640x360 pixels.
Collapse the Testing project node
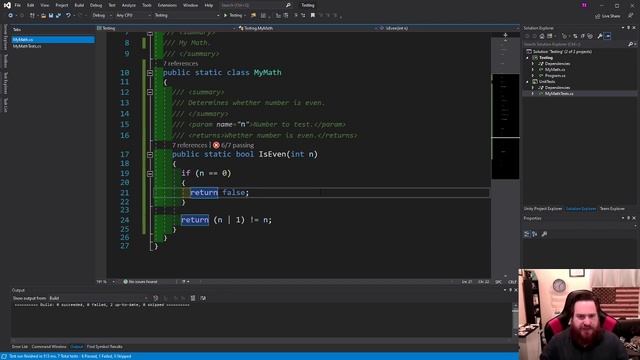[527, 58]
